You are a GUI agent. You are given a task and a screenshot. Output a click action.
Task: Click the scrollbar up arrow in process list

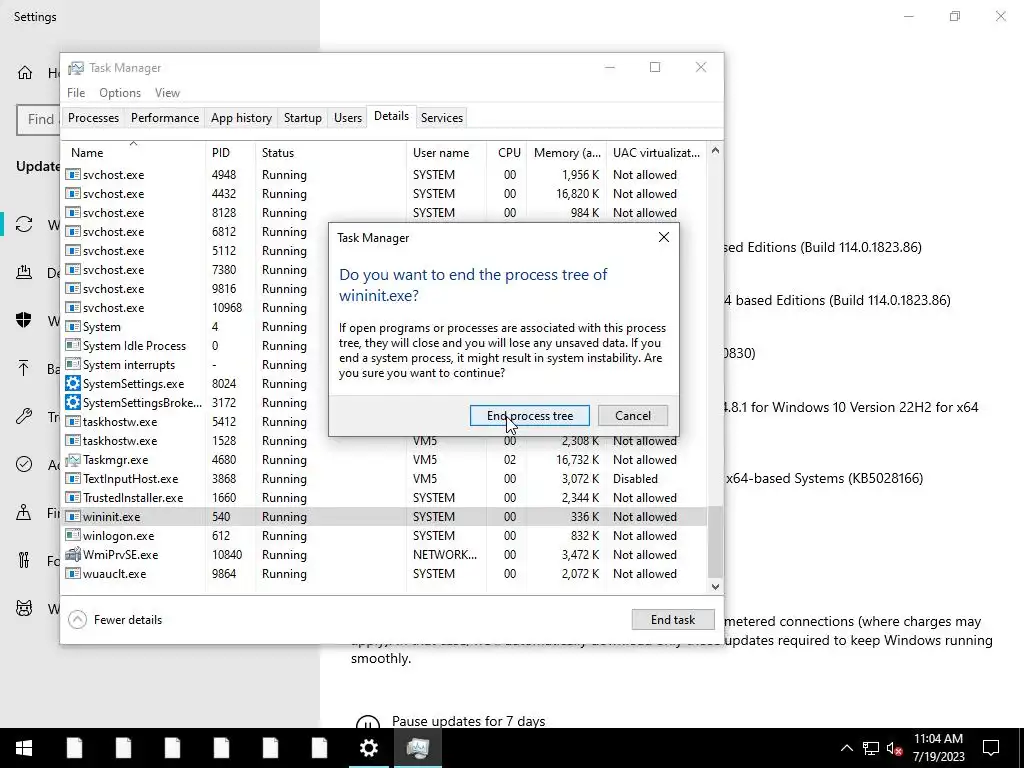click(x=715, y=151)
